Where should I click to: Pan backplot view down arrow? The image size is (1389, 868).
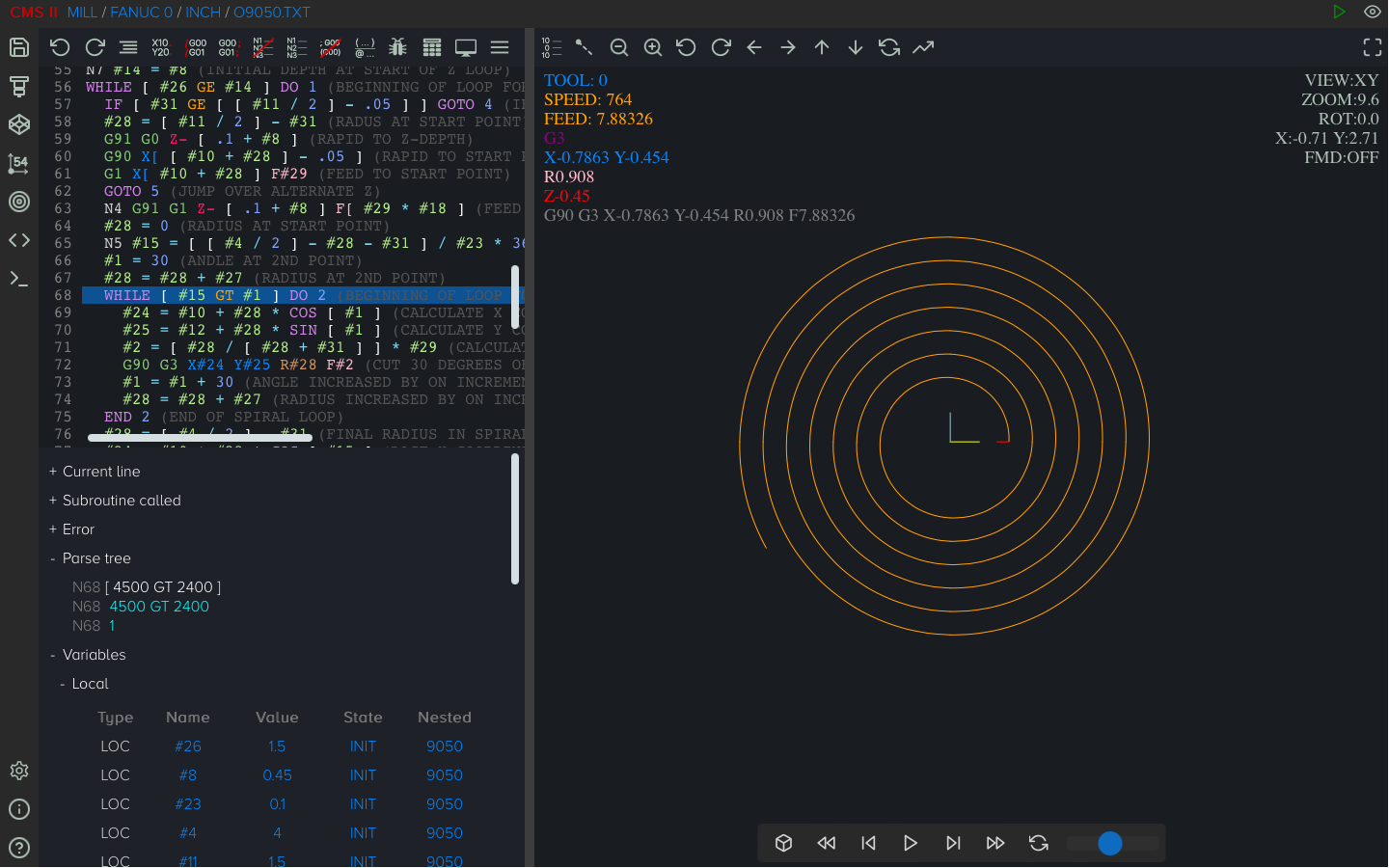pos(856,47)
